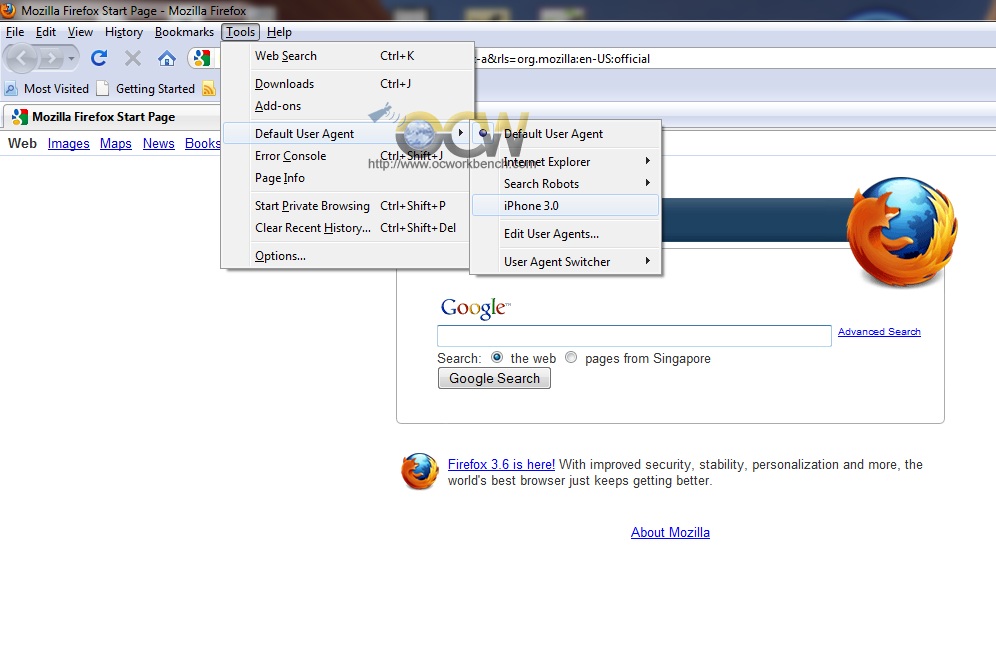
Task: Open the 'Firefox 3.6 is here!' link
Action: [501, 464]
